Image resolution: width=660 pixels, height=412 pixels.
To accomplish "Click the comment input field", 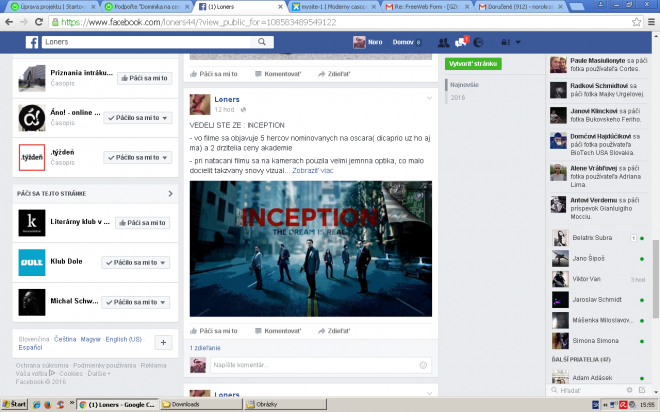I will 320,365.
